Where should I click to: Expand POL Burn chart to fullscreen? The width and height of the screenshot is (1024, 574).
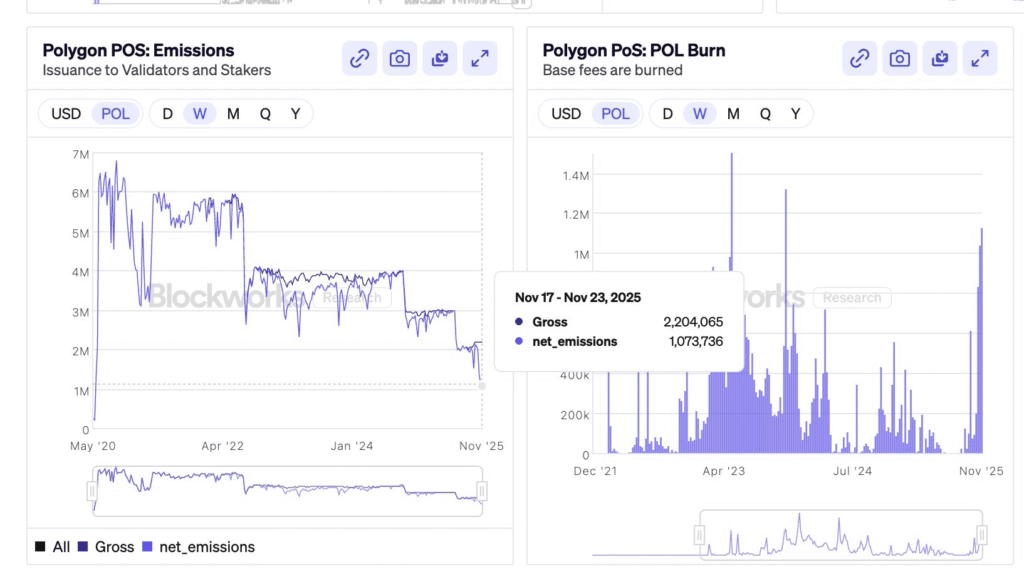pos(980,59)
